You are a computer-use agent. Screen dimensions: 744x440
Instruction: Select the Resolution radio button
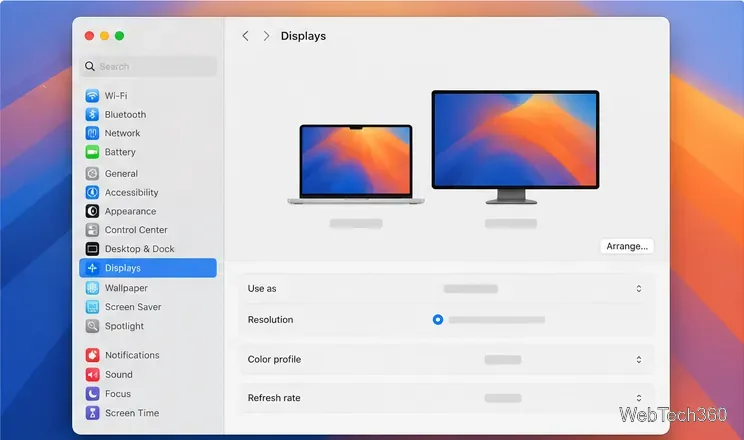click(437, 319)
